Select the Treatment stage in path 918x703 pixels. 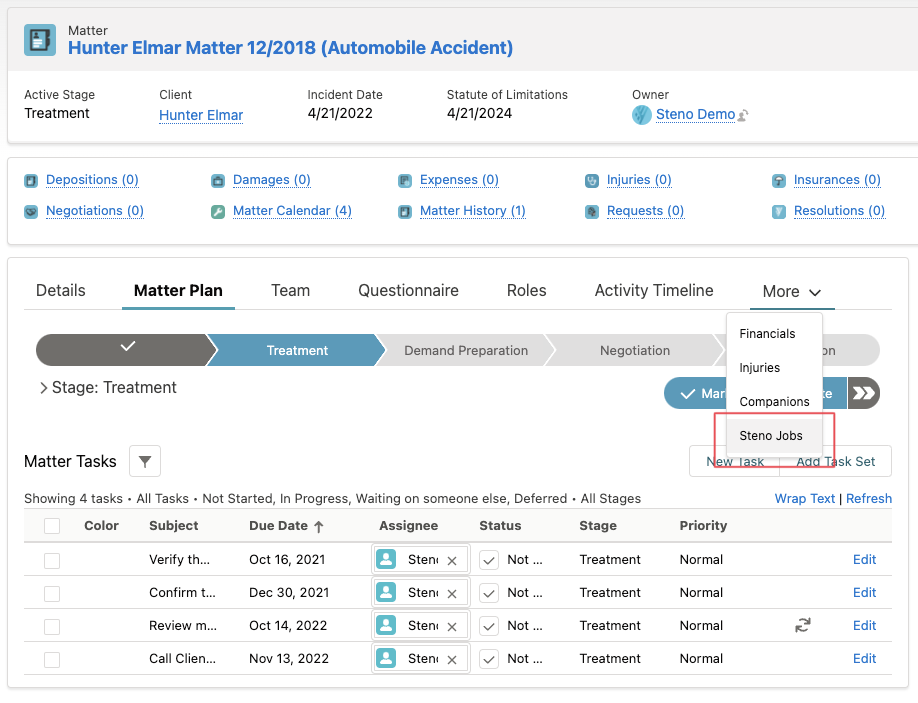tap(297, 350)
